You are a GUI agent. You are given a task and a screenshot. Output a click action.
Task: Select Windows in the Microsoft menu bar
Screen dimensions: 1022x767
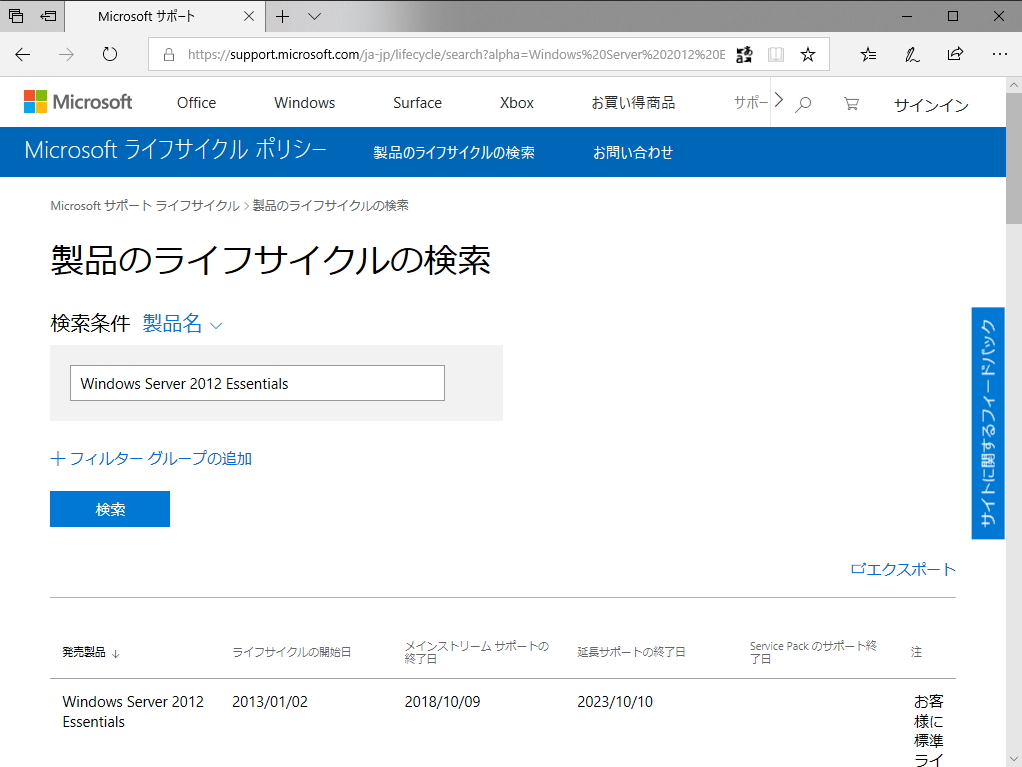303,102
